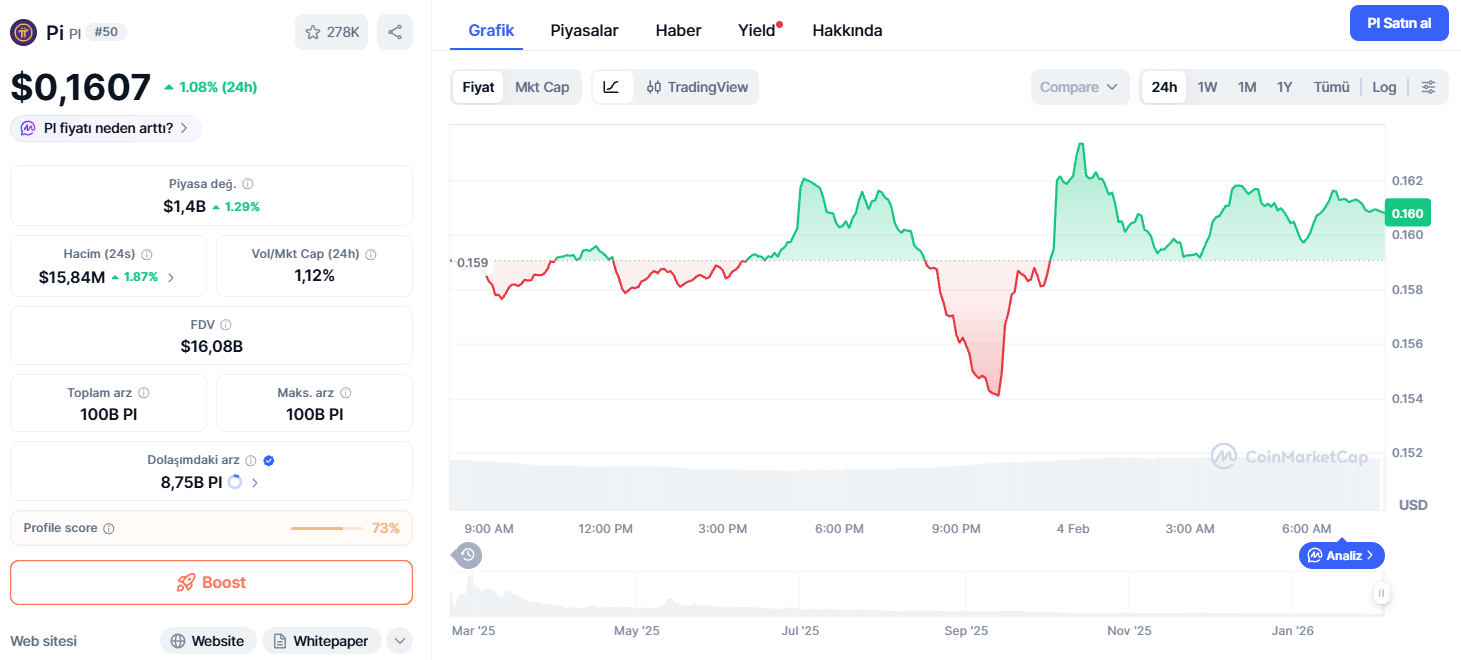The image size is (1461, 660).
Task: Switch chart to Fiyat view
Action: click(478, 87)
